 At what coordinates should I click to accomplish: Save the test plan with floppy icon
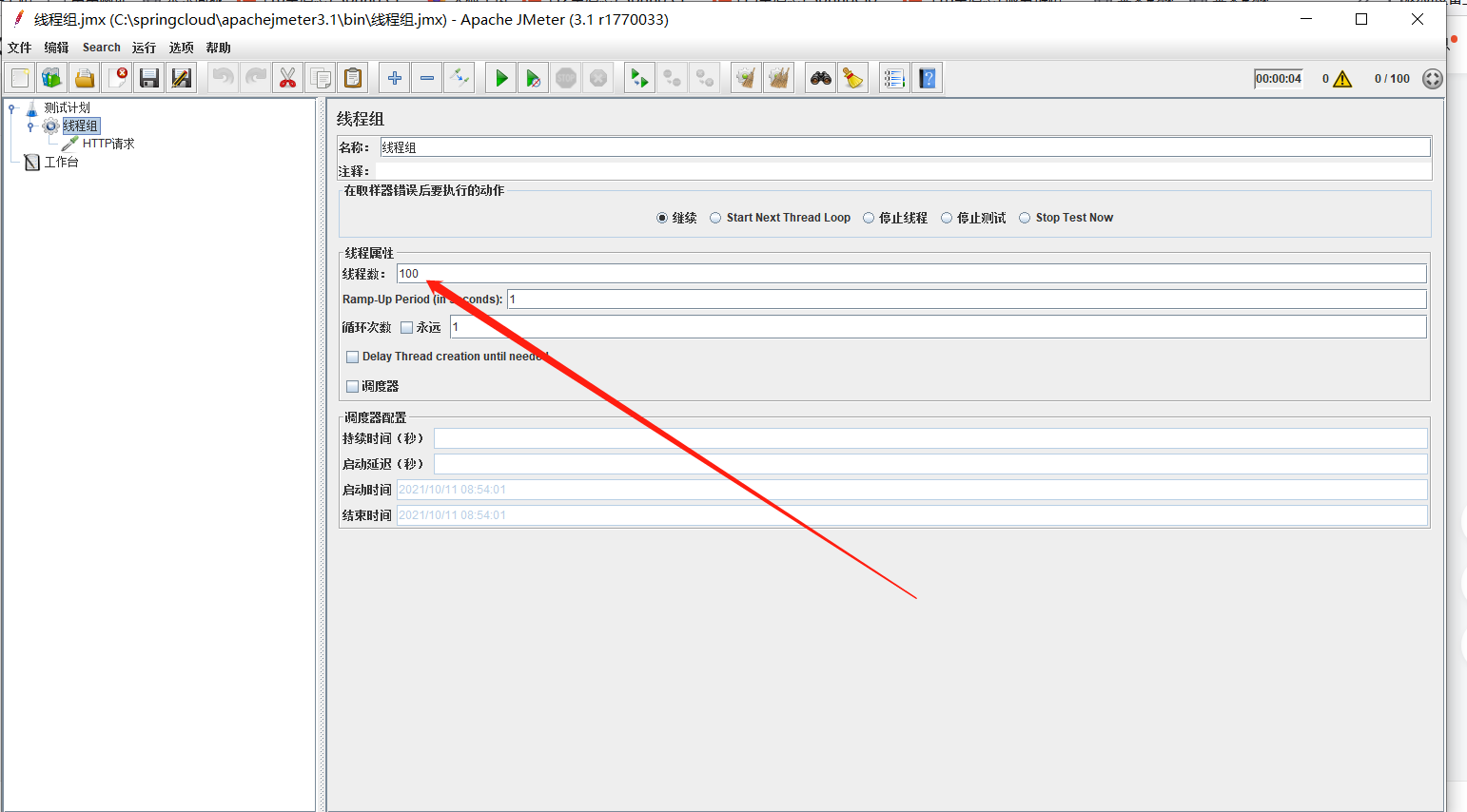tap(149, 78)
